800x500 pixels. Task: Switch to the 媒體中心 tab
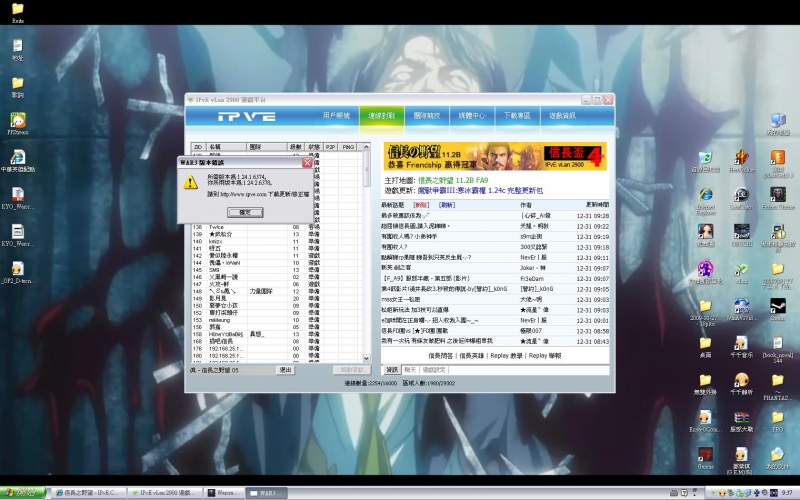pyautogui.click(x=473, y=116)
